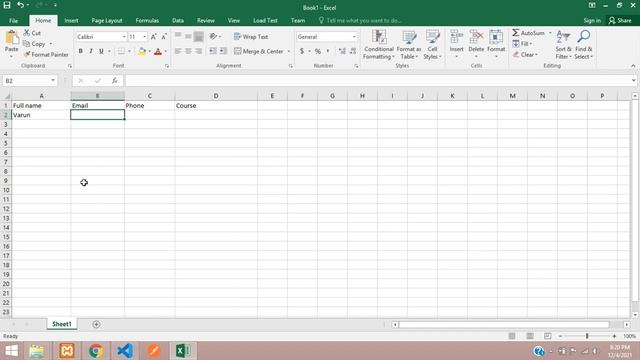Click the AutoSum sigma icon
640x360 pixels.
(516, 33)
